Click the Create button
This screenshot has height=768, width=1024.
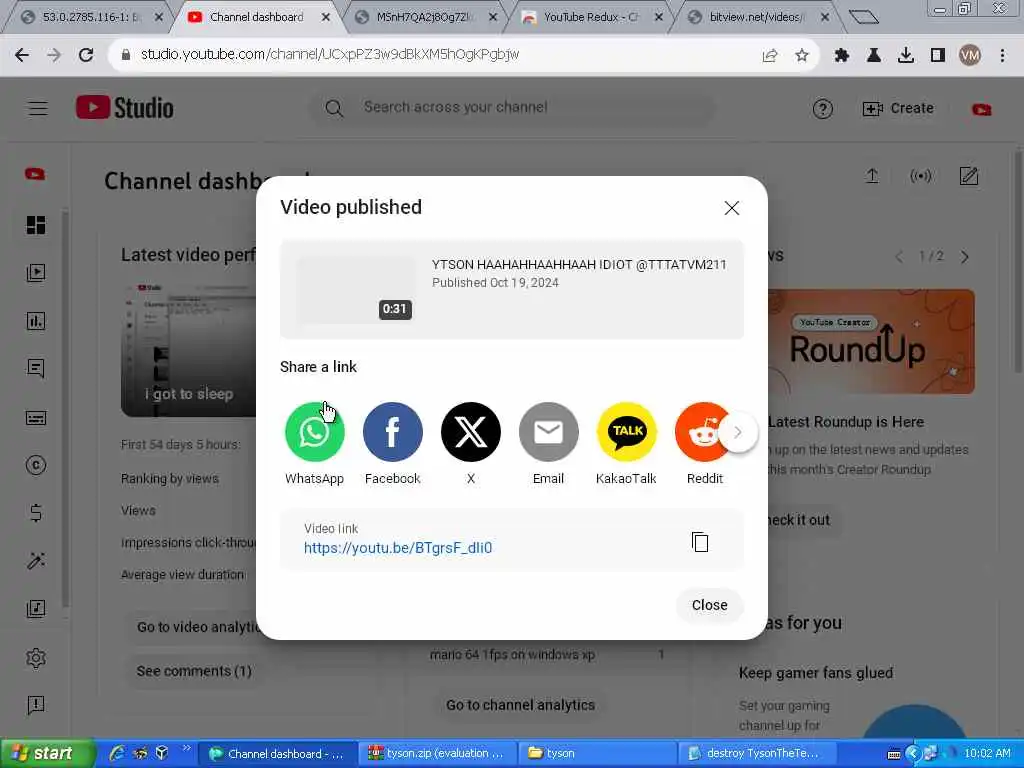tap(898, 108)
